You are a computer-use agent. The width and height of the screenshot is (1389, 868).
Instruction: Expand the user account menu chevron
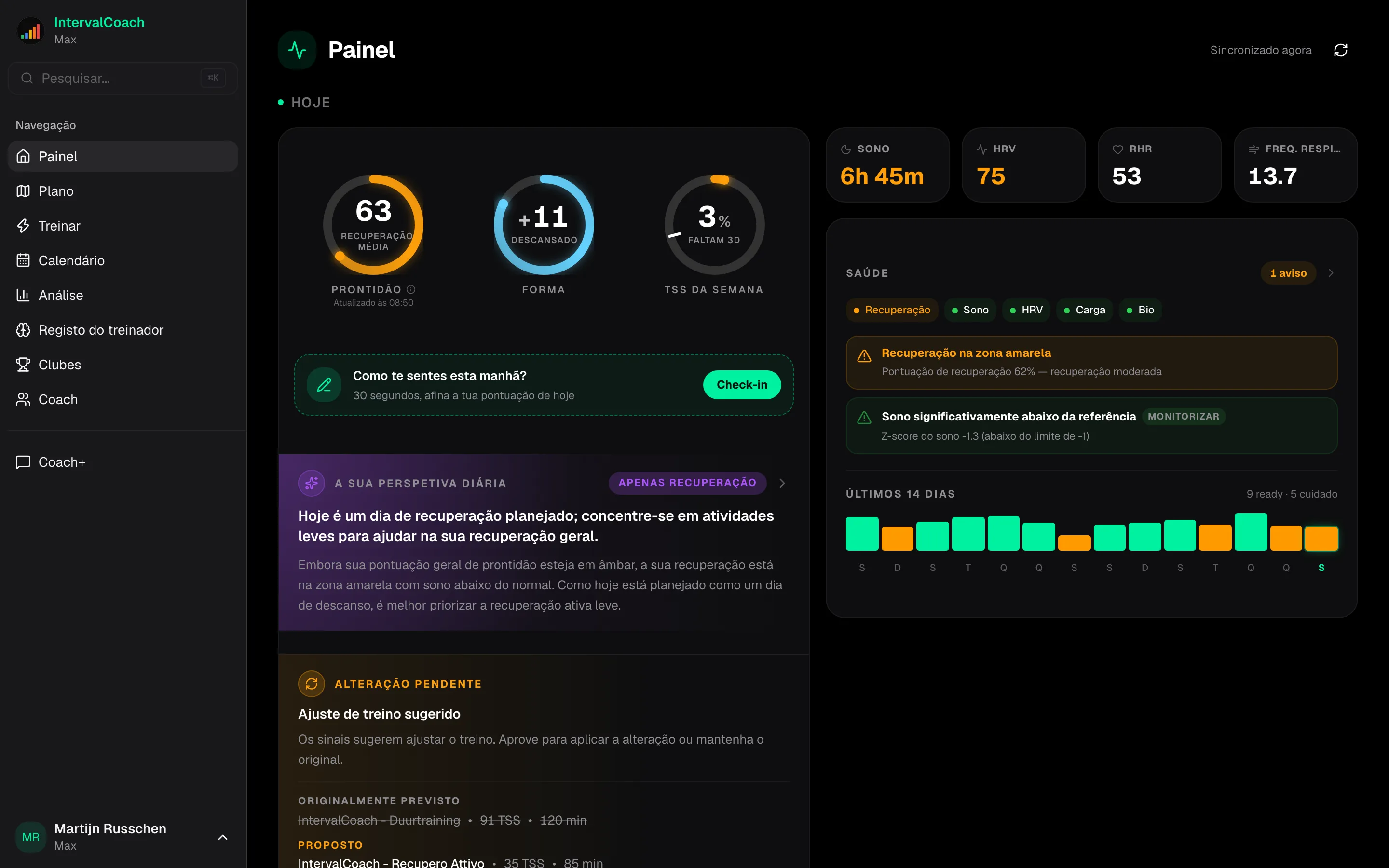click(x=223, y=837)
